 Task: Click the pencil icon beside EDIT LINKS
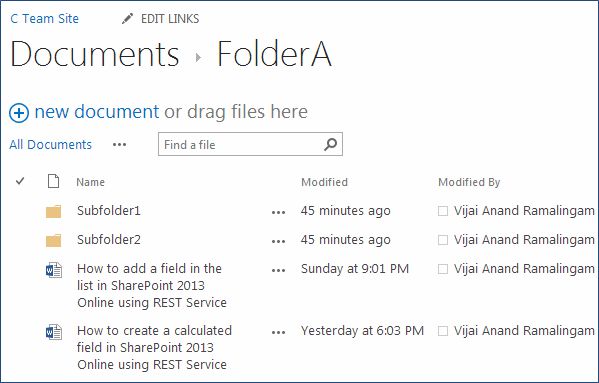pyautogui.click(x=128, y=19)
